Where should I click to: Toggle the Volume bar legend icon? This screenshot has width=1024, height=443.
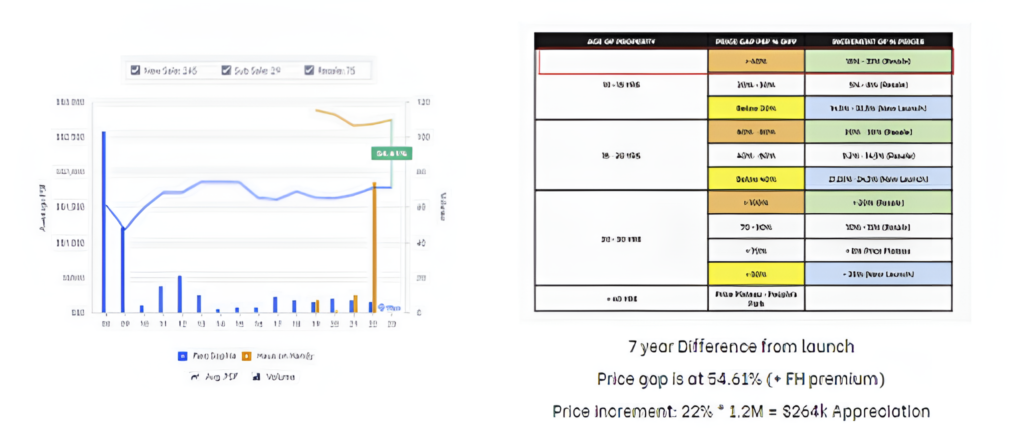256,376
